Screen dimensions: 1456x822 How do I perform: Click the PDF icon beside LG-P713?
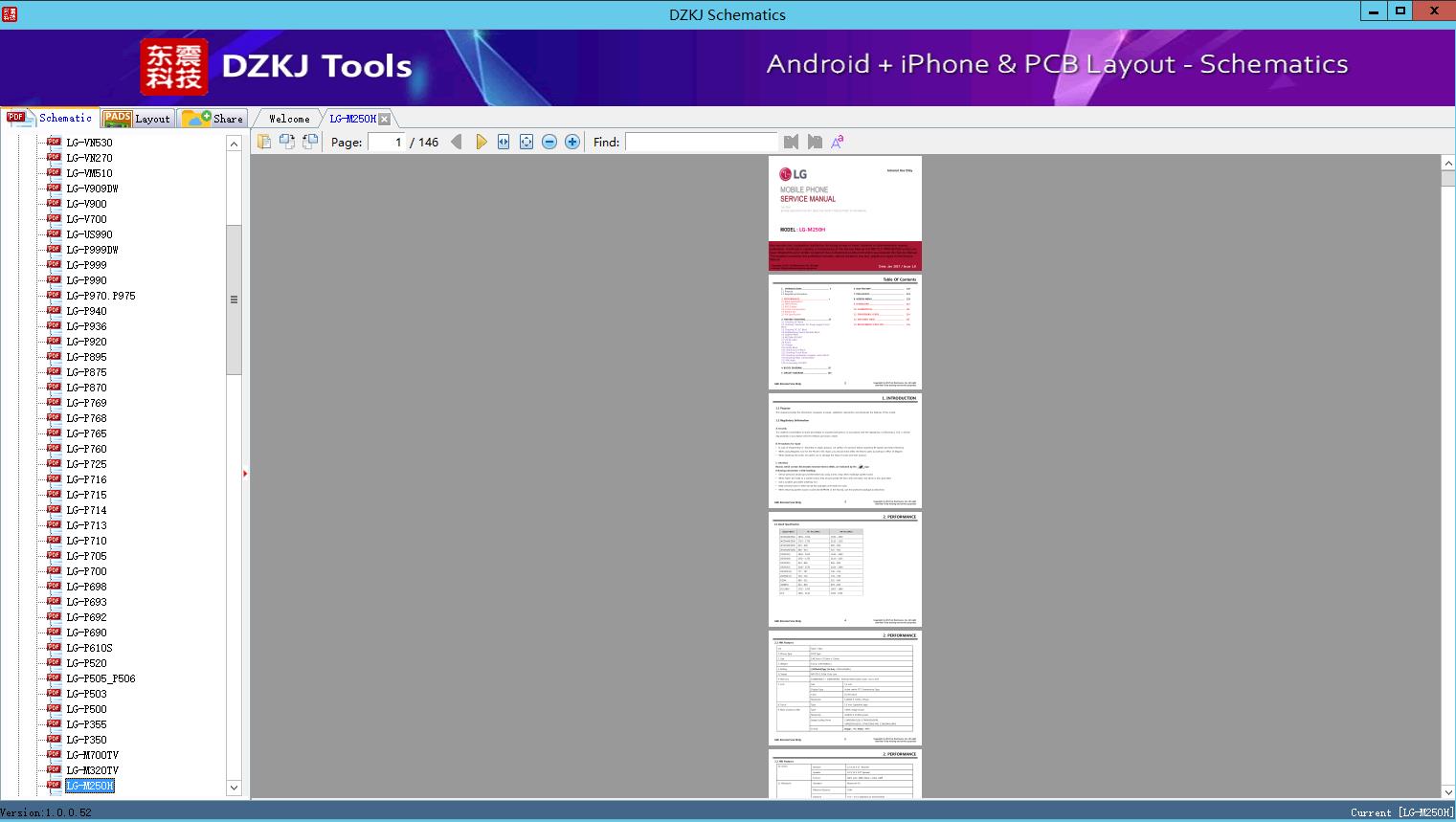click(x=54, y=524)
